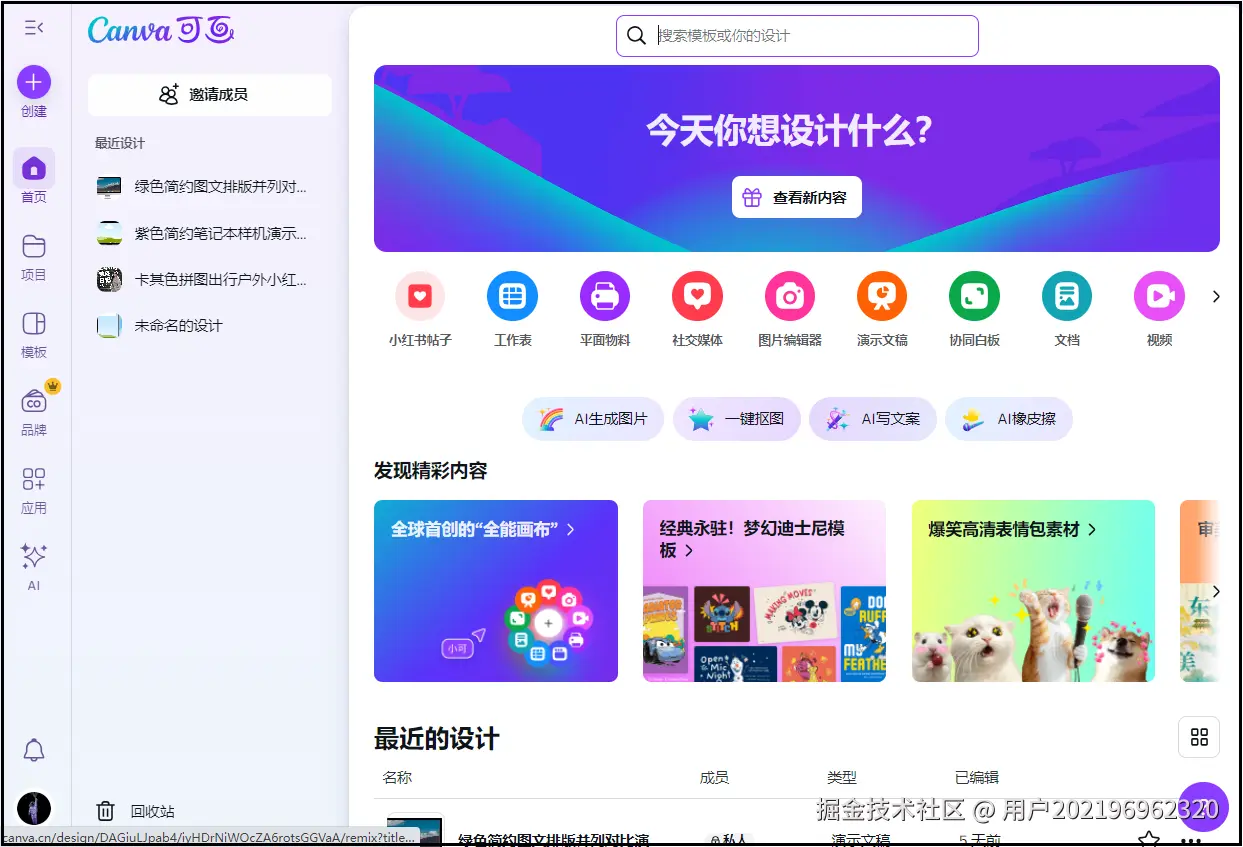1243x847 pixels.
Task: Open 爆笑高清表情包素材 card
Action: (1033, 591)
